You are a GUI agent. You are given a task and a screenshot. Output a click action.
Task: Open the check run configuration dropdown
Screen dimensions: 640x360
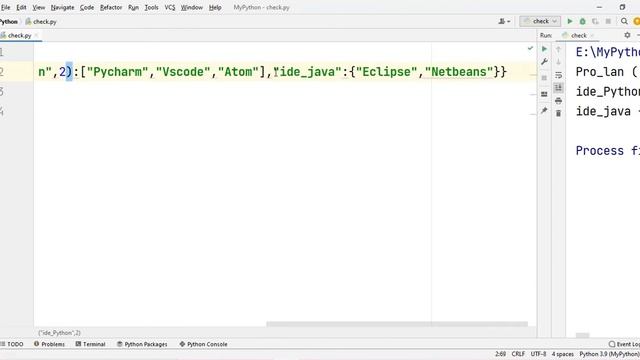[x=540, y=21]
